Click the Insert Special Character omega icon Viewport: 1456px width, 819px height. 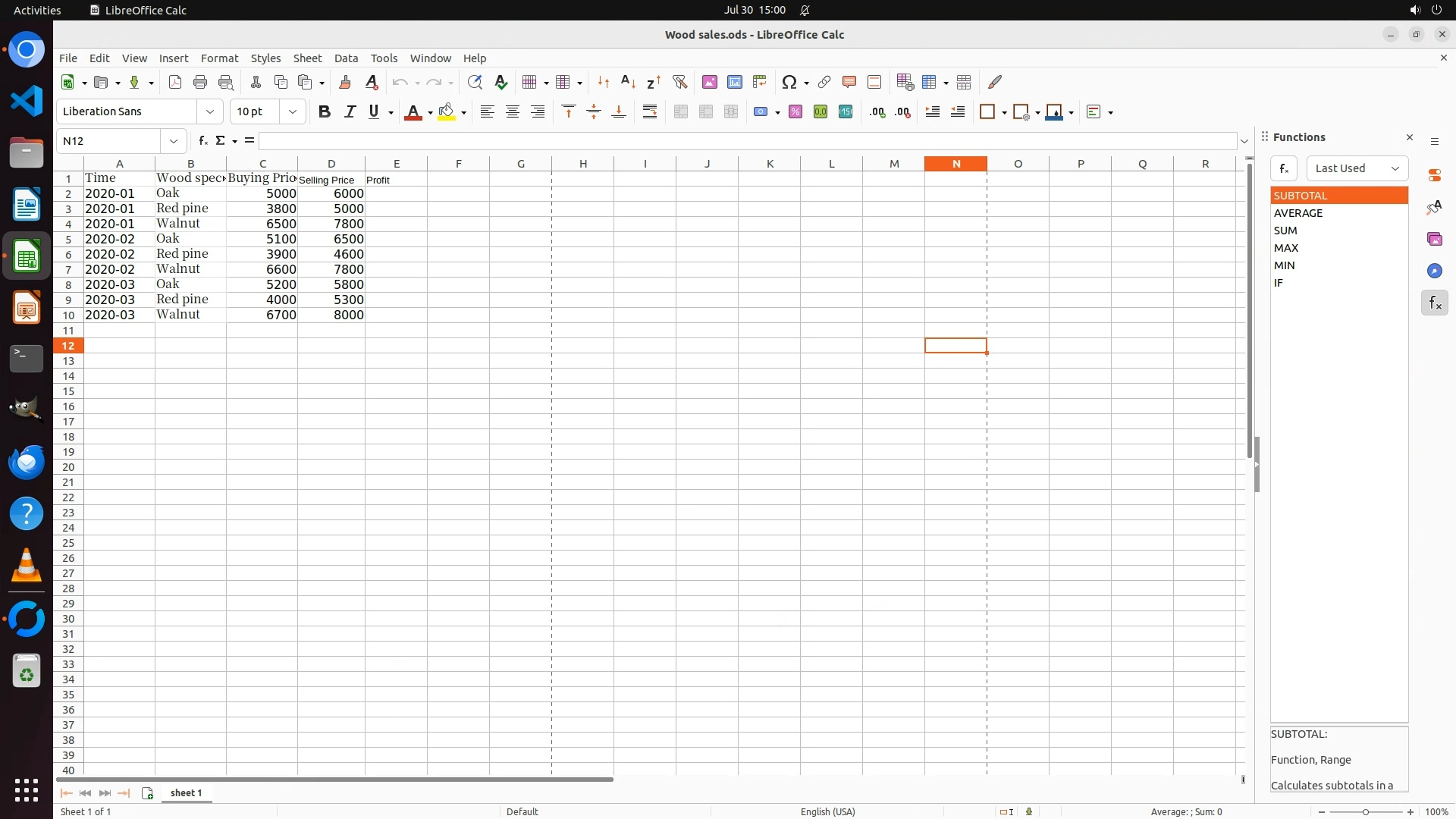(789, 82)
